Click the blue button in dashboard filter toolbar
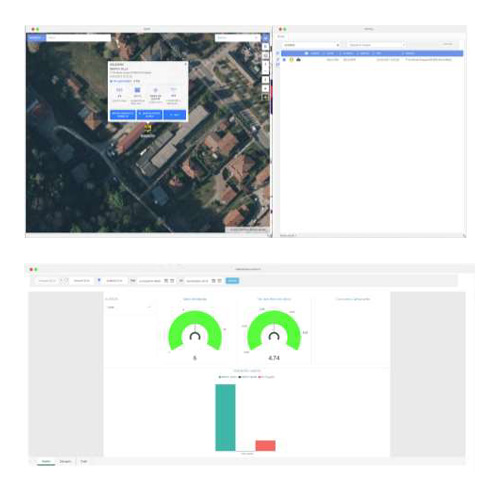This screenshot has width=500, height=500. coord(232,281)
